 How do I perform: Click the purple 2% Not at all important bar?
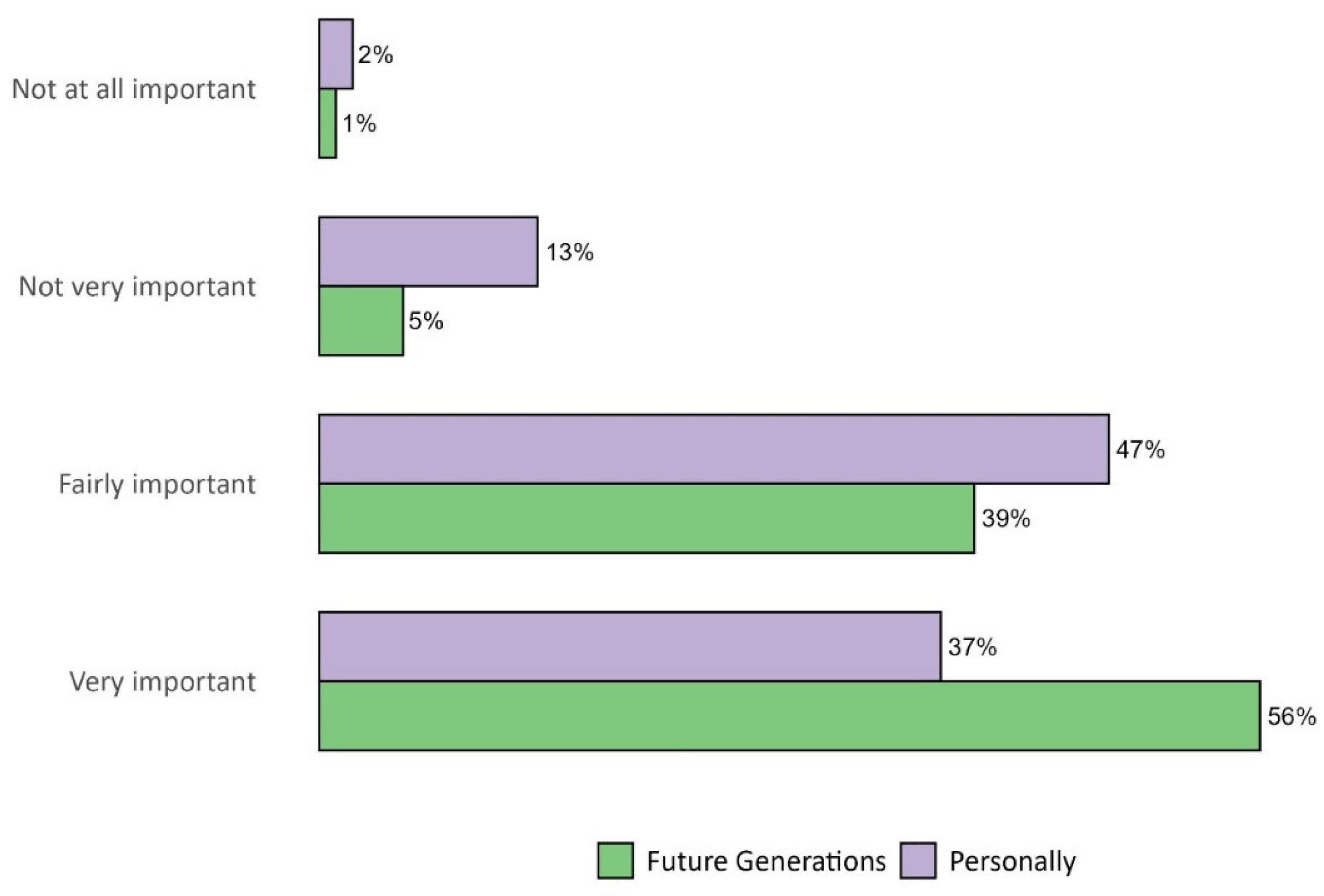pos(336,54)
